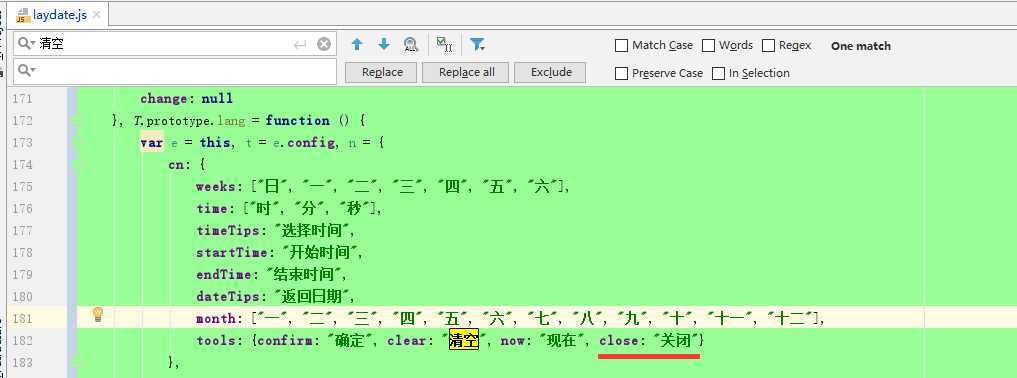This screenshot has height=378, width=1017.
Task: Click the Find All occurrences icon
Action: tap(411, 45)
